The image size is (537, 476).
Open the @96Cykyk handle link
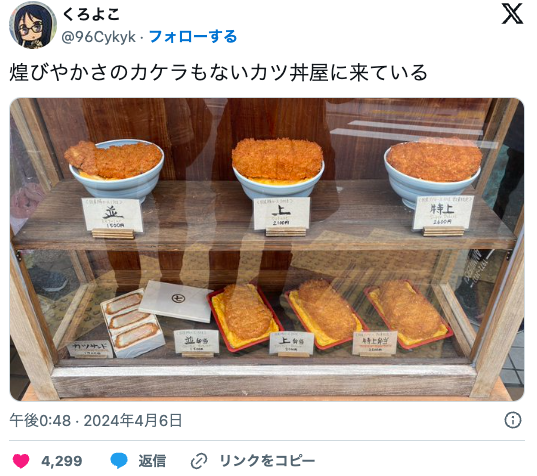pos(99,37)
